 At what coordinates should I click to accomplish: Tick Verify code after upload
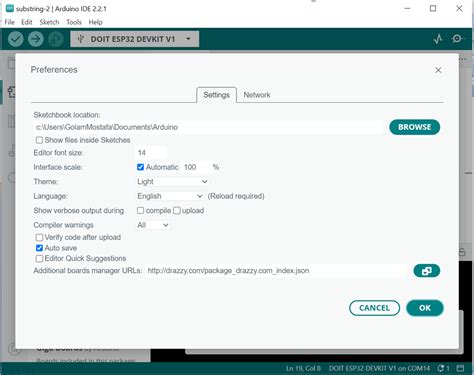pyautogui.click(x=39, y=237)
